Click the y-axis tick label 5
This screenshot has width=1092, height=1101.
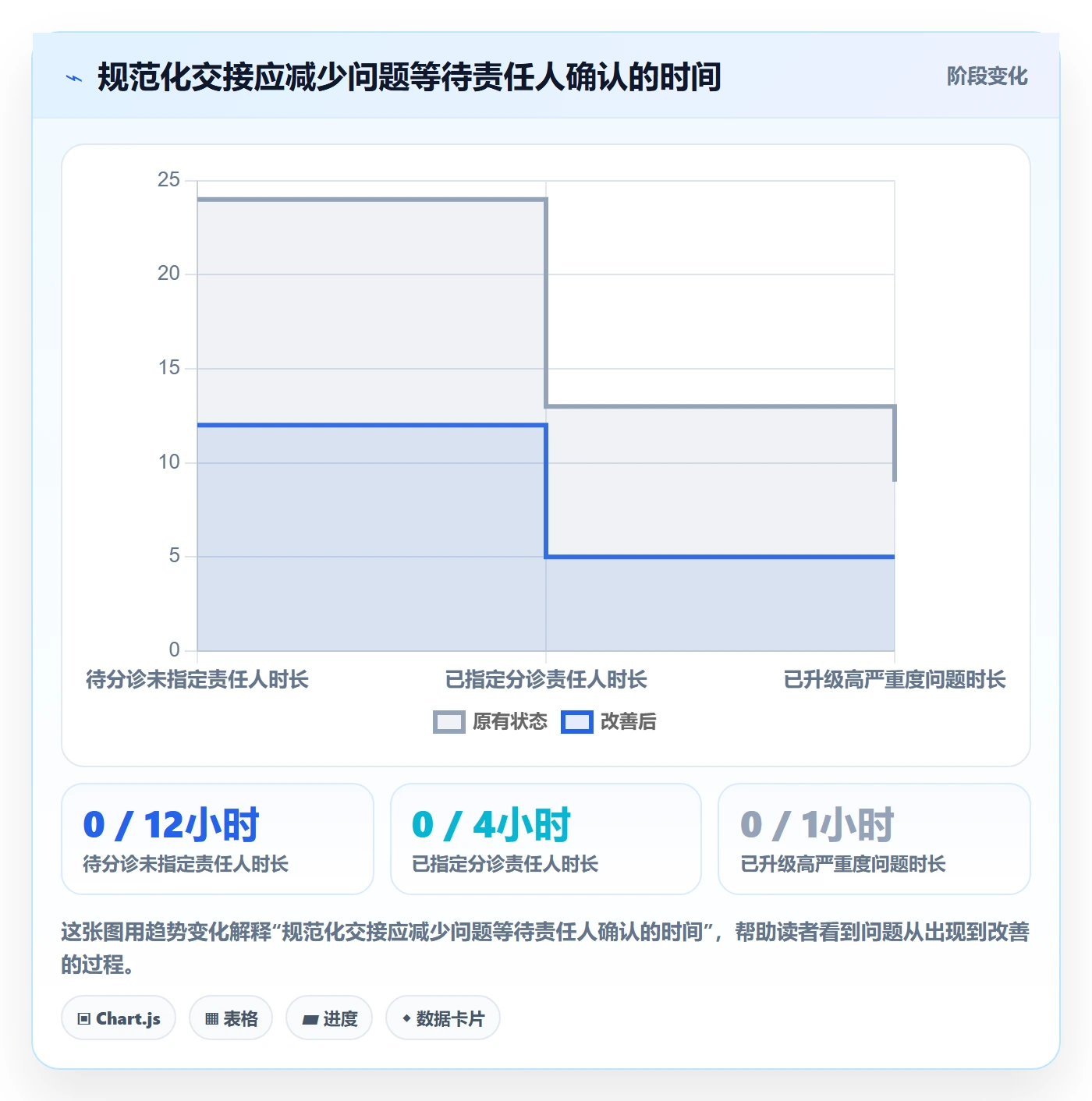(175, 556)
